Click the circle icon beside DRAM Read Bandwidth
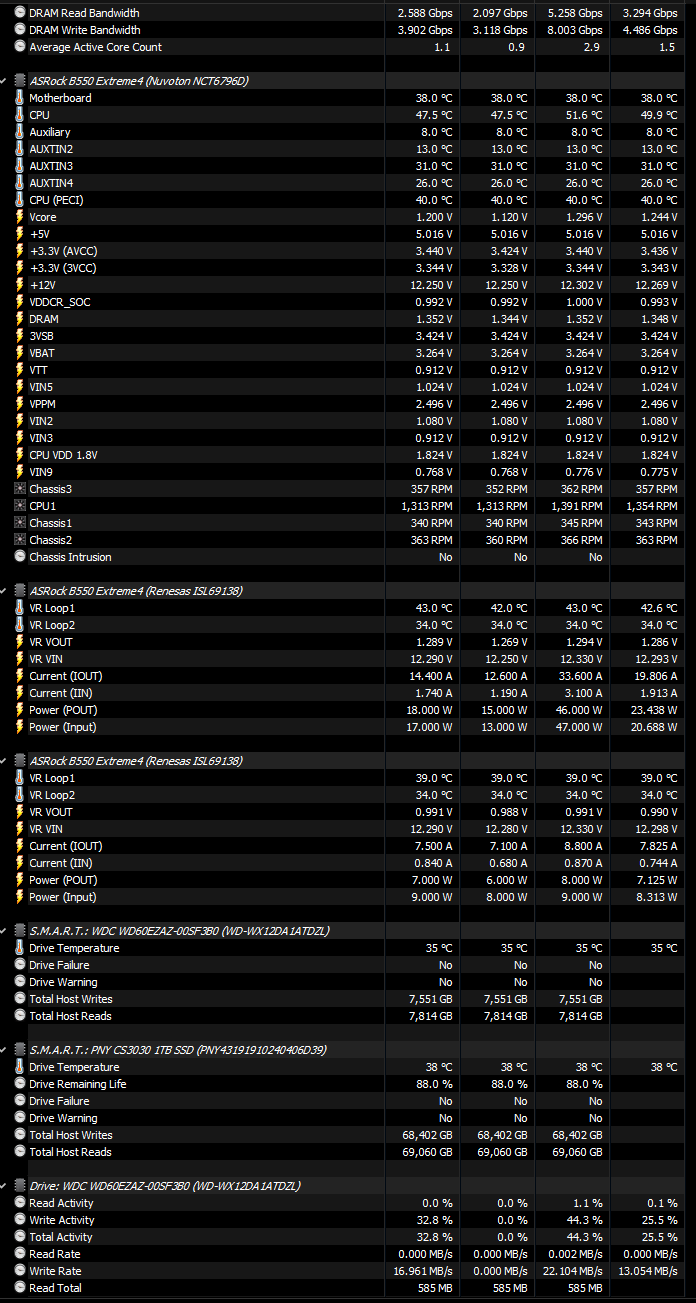696x1303 pixels. click(20, 13)
